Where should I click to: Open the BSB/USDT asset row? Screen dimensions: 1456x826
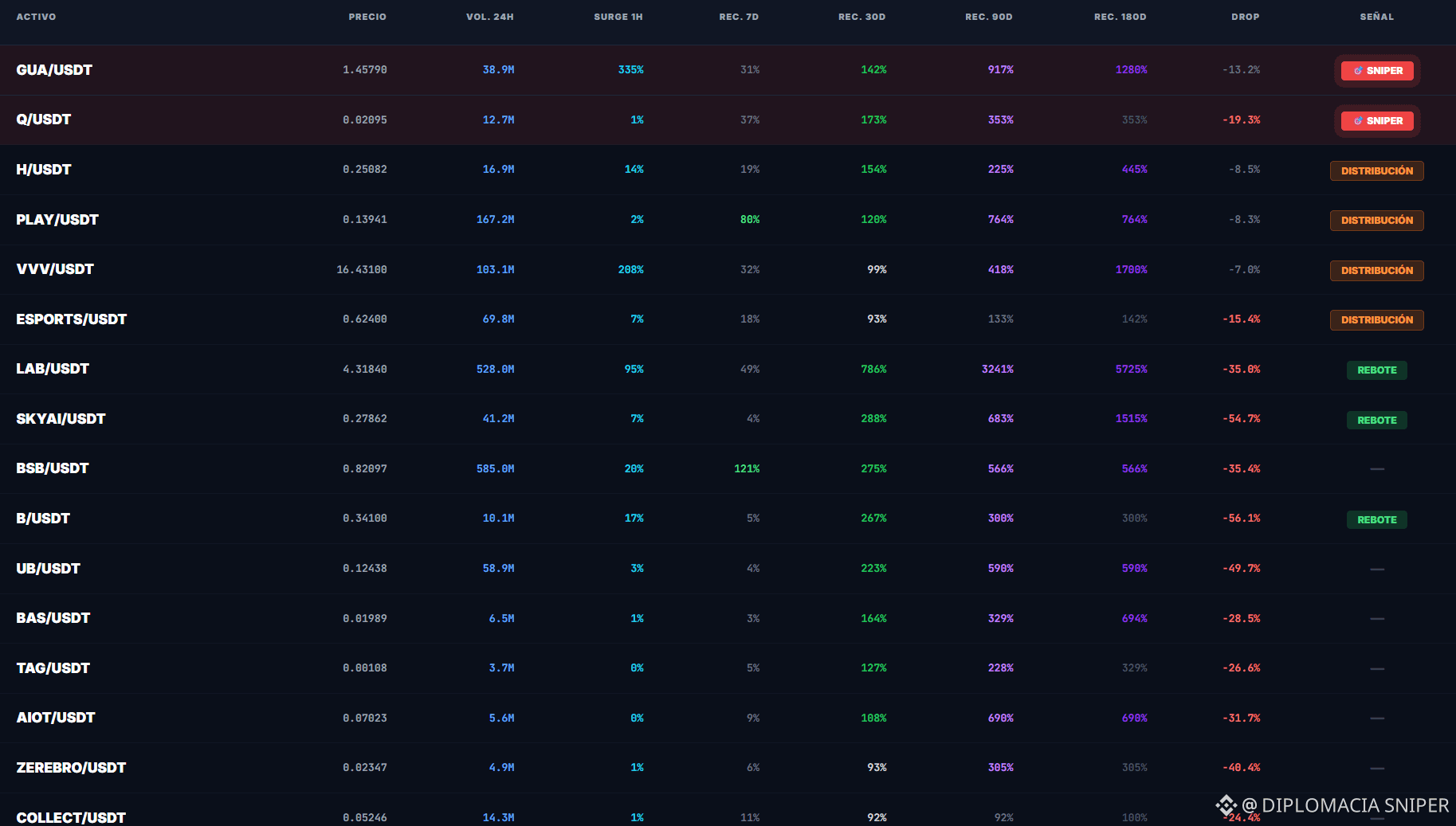click(728, 468)
